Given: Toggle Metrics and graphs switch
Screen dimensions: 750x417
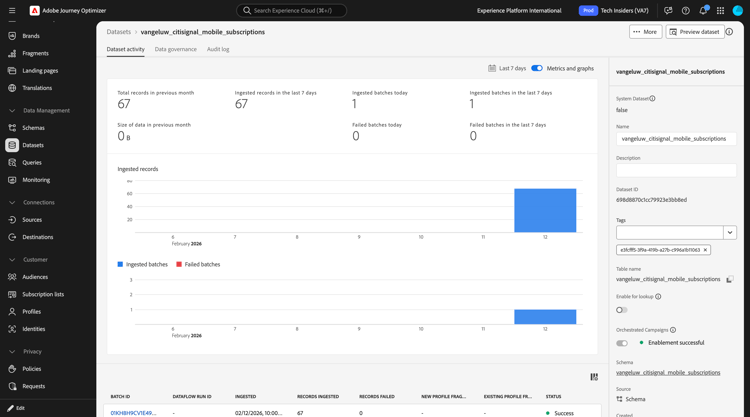Looking at the screenshot, I should (x=537, y=68).
